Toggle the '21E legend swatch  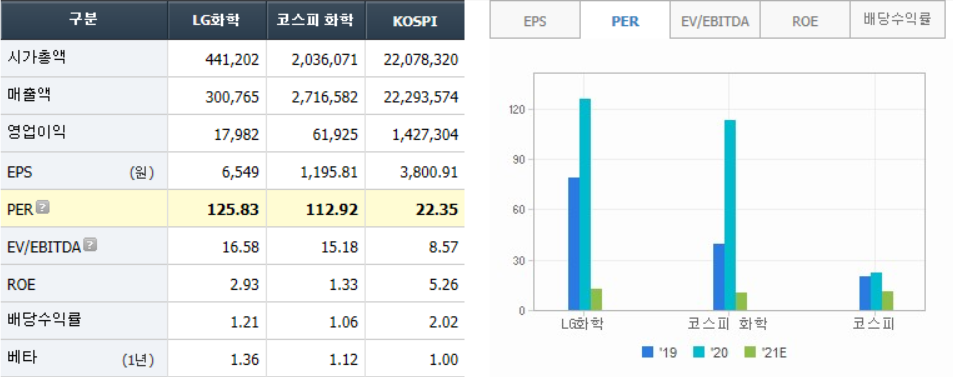[x=751, y=352]
